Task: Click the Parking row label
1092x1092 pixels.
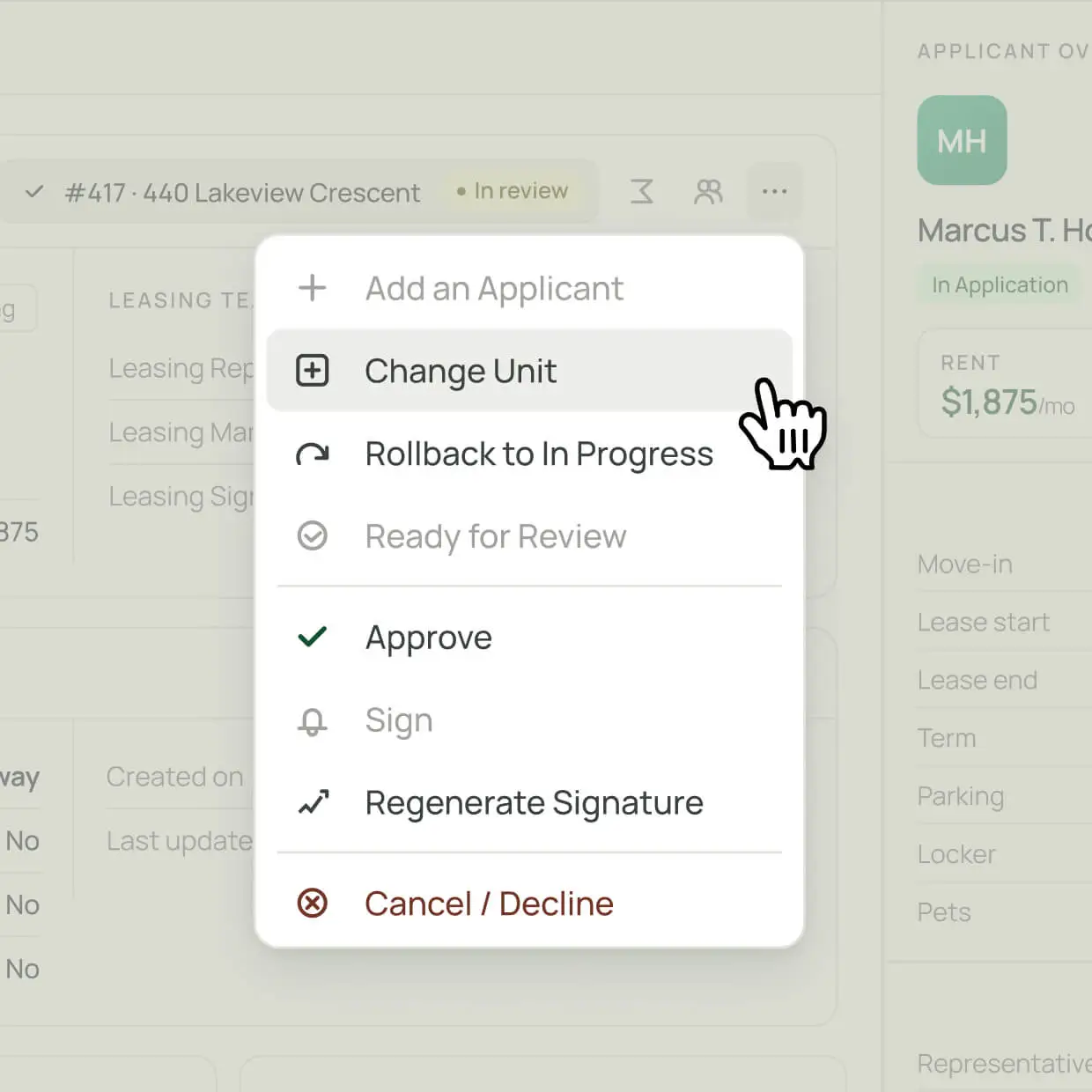Action: click(960, 796)
